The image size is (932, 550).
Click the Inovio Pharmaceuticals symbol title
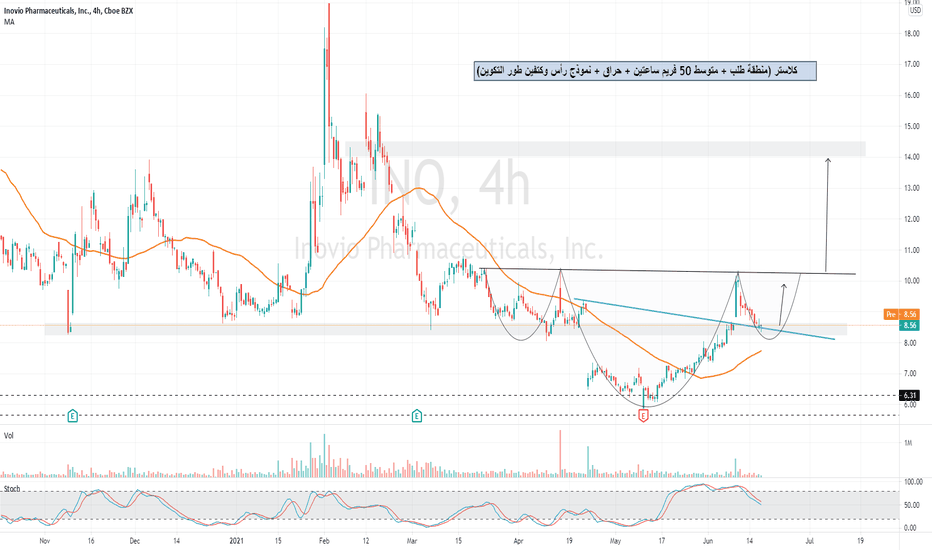pyautogui.click(x=68, y=11)
